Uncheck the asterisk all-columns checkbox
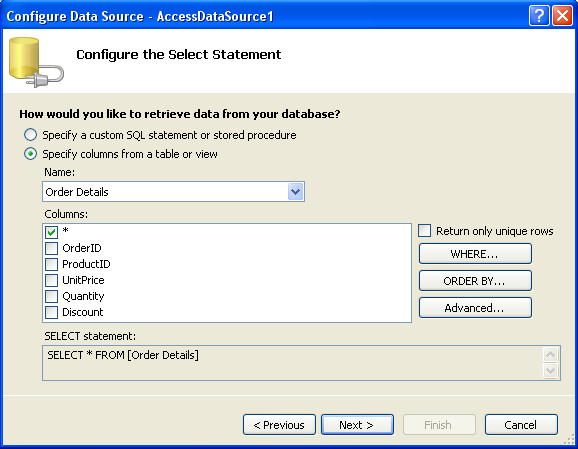 tap(52, 232)
